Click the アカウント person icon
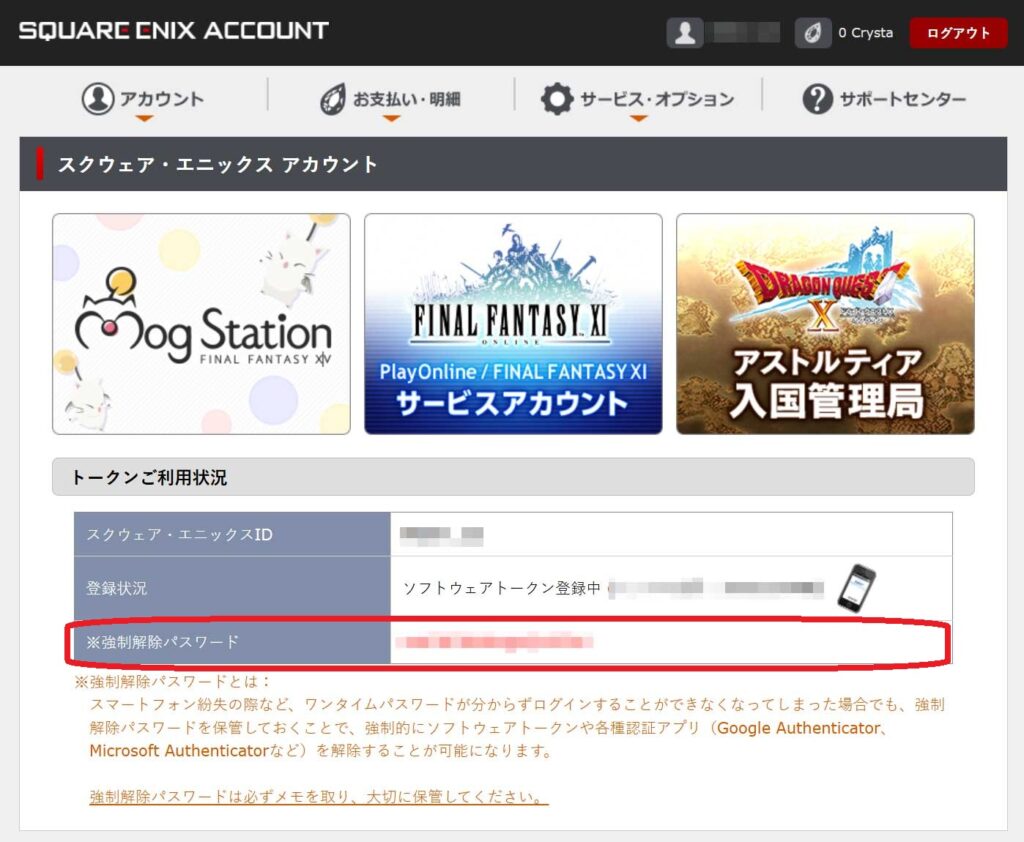 pyautogui.click(x=98, y=98)
